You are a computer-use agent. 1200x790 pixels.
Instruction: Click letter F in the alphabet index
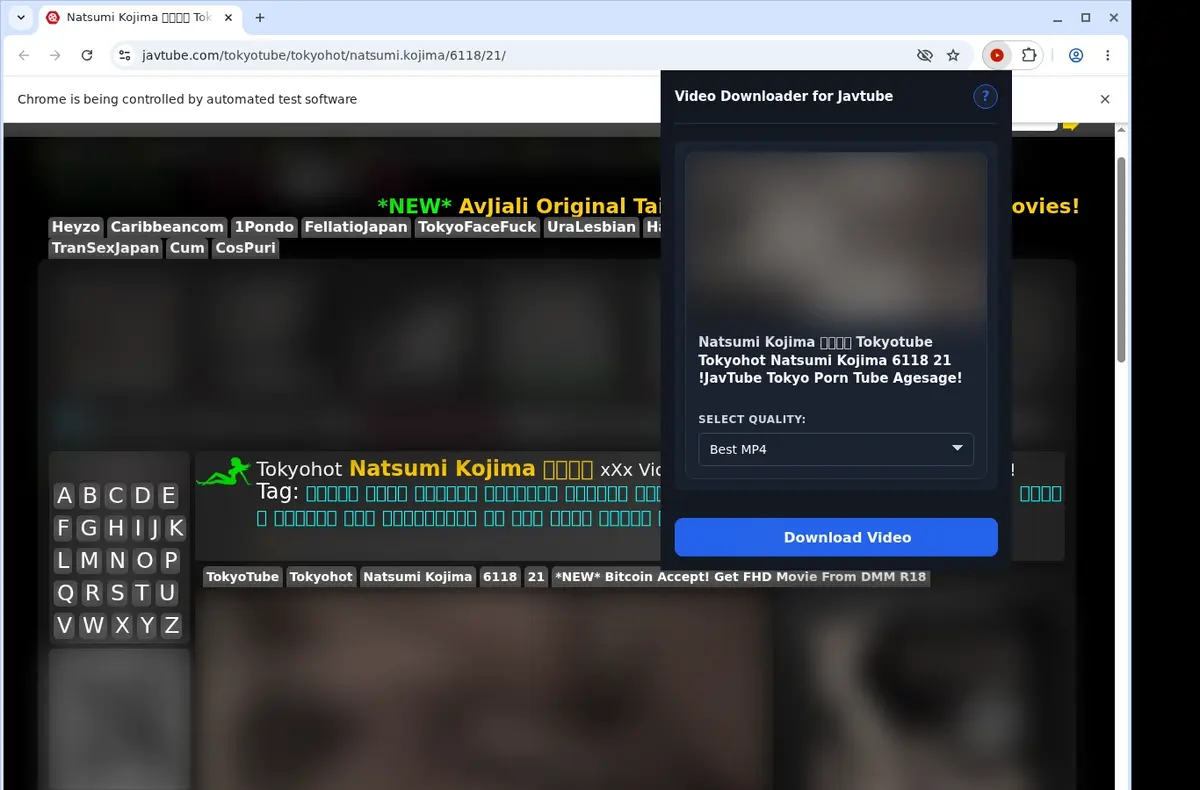pos(64,528)
